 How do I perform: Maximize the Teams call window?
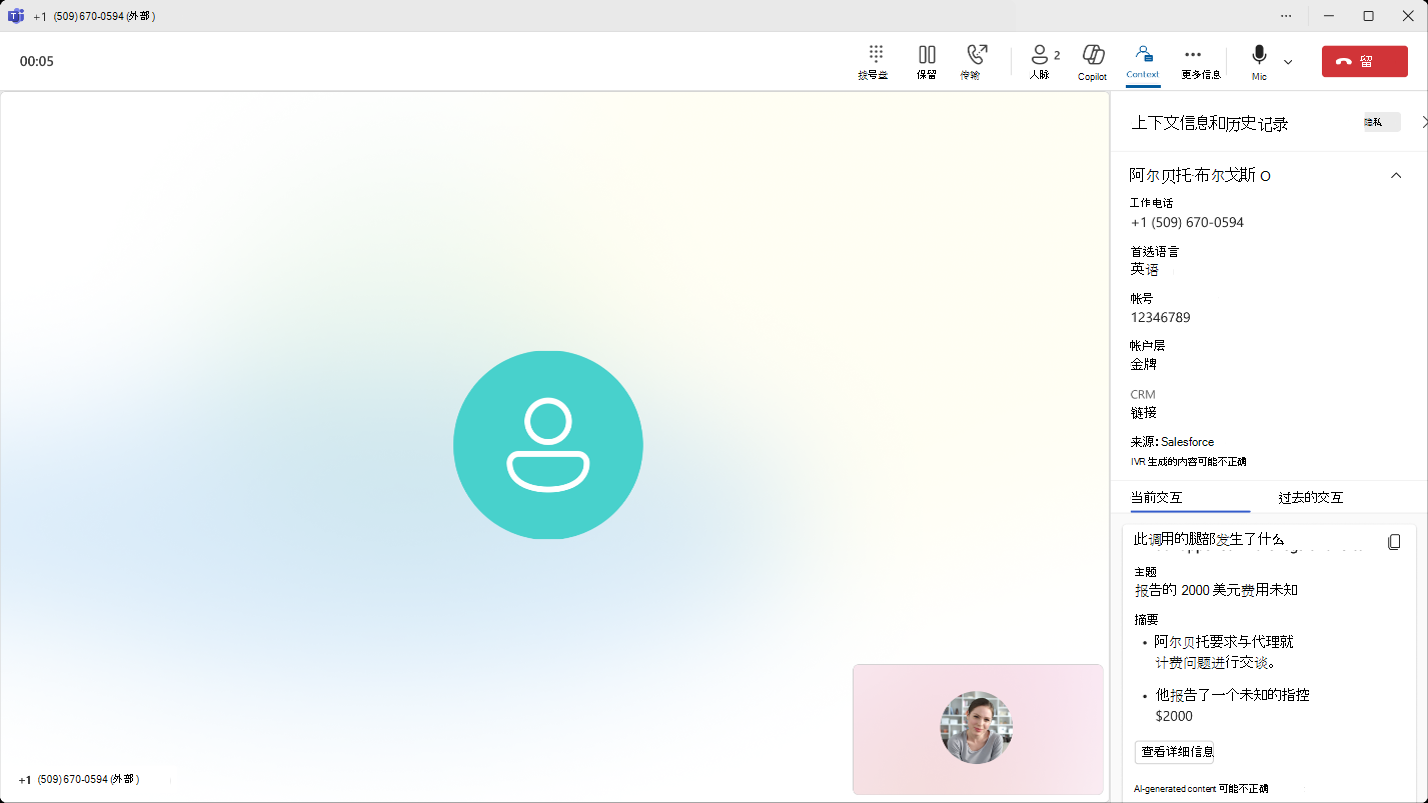[1369, 16]
